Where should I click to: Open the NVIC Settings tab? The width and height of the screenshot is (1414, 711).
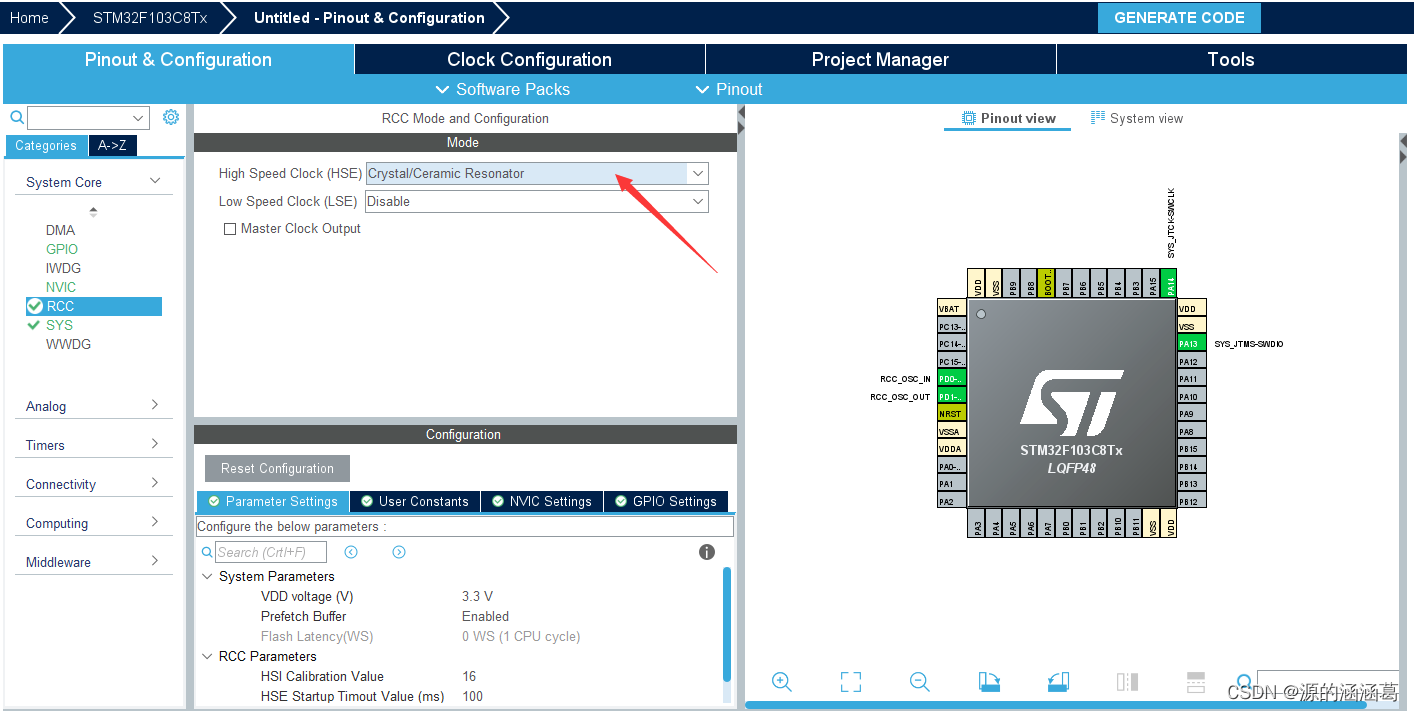(x=541, y=501)
